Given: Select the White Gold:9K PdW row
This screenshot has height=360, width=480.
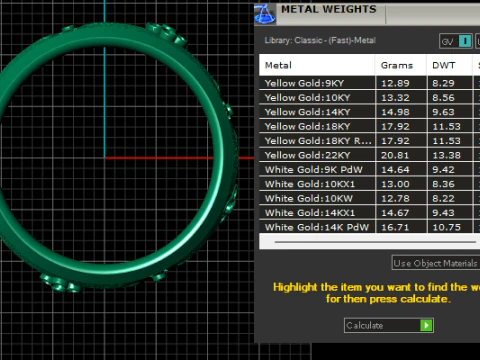Looking at the screenshot, I should pos(369,169).
